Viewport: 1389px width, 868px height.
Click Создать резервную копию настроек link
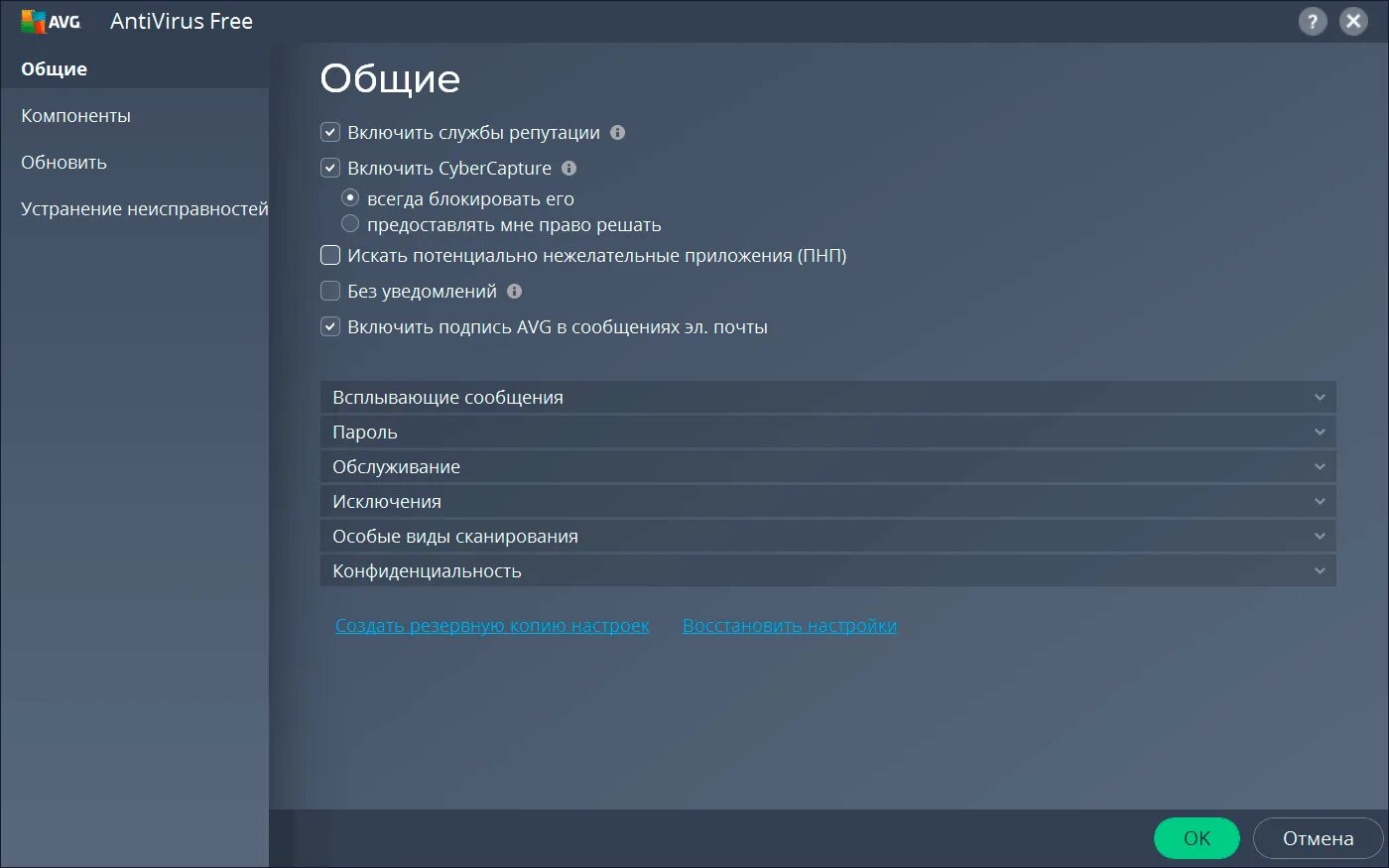tap(492, 625)
